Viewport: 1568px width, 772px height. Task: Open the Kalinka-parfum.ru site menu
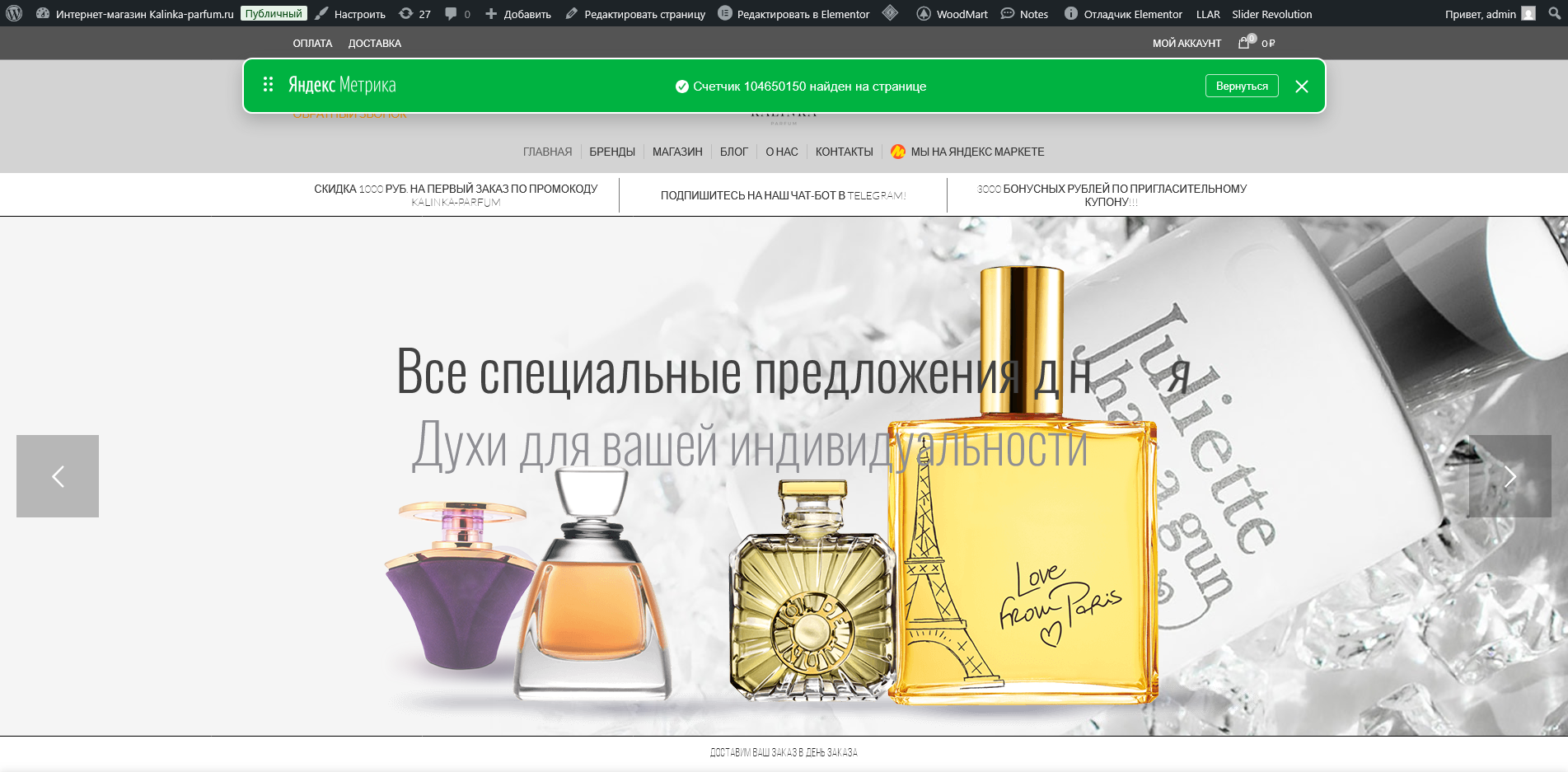[140, 13]
